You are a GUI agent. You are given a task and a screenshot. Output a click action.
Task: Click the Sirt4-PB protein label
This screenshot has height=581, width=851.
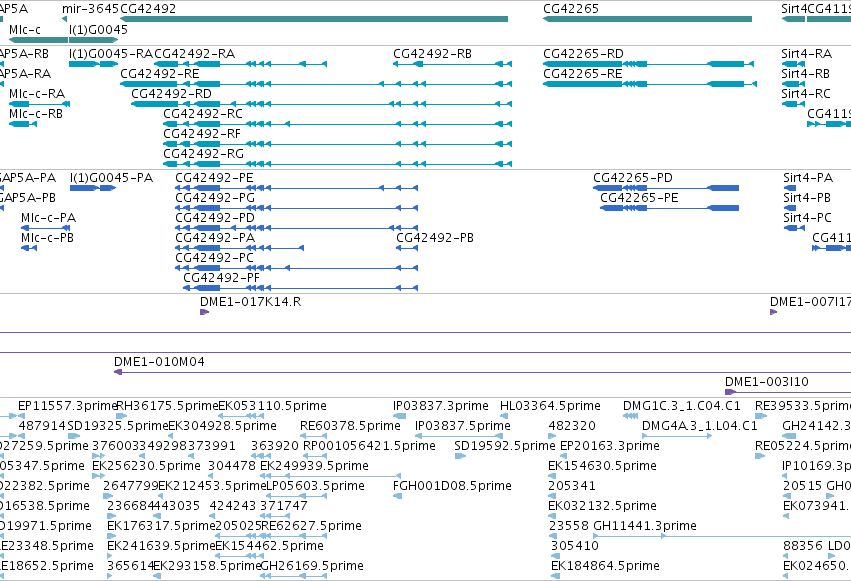point(807,198)
